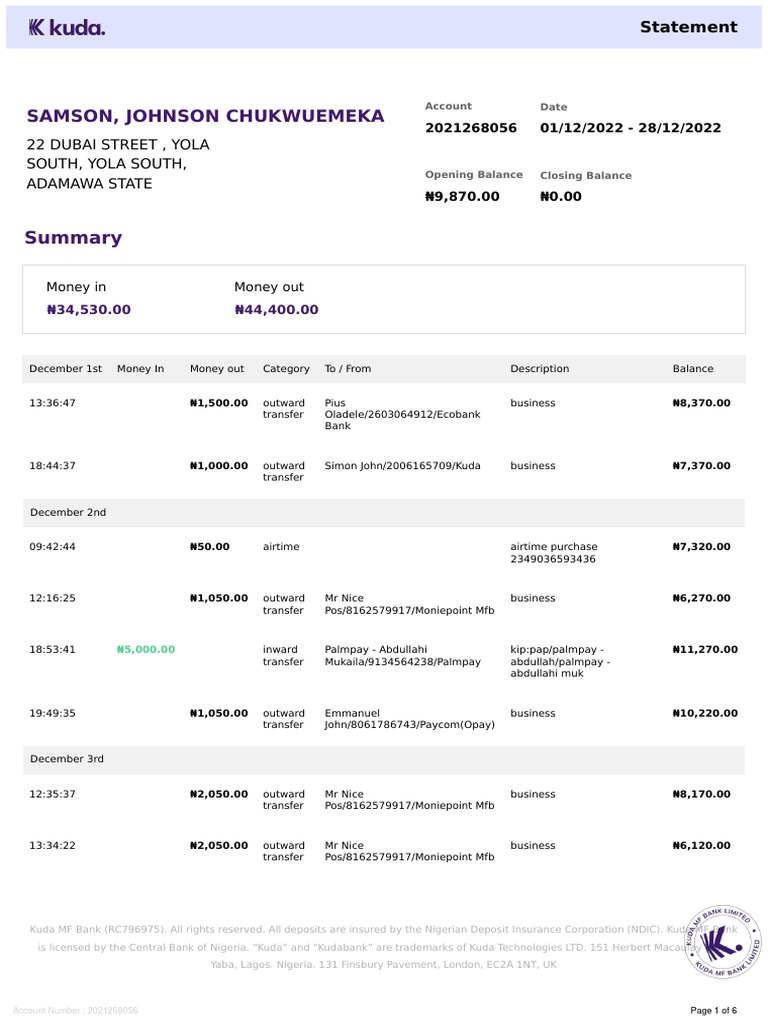Select the account holder name Samson, Johnson Chukwuemeka
This screenshot has width=768, height=1024.
pyautogui.click(x=205, y=116)
